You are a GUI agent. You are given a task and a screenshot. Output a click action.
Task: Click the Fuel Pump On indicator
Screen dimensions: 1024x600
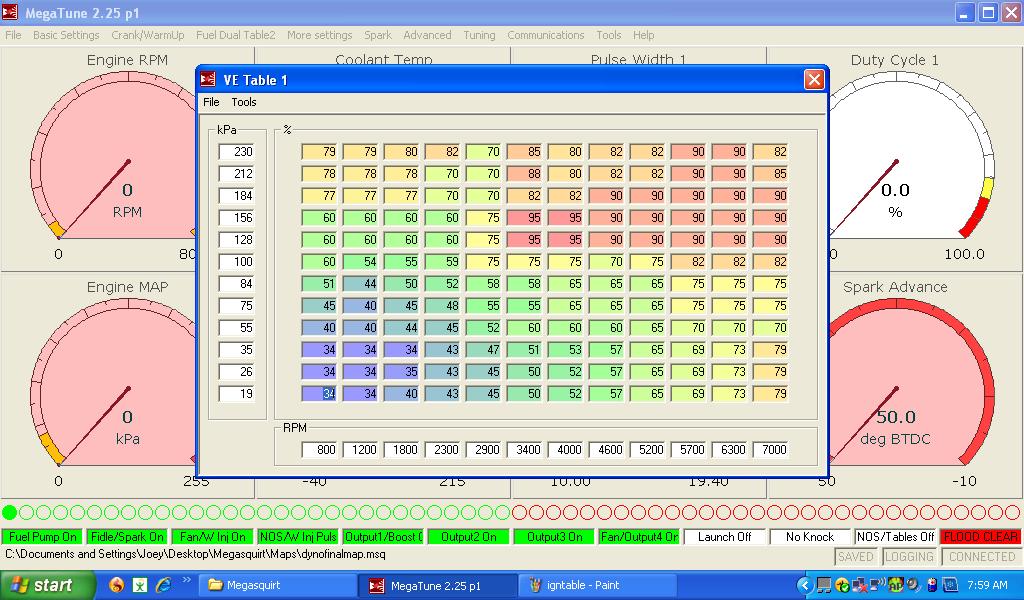[x=42, y=537]
